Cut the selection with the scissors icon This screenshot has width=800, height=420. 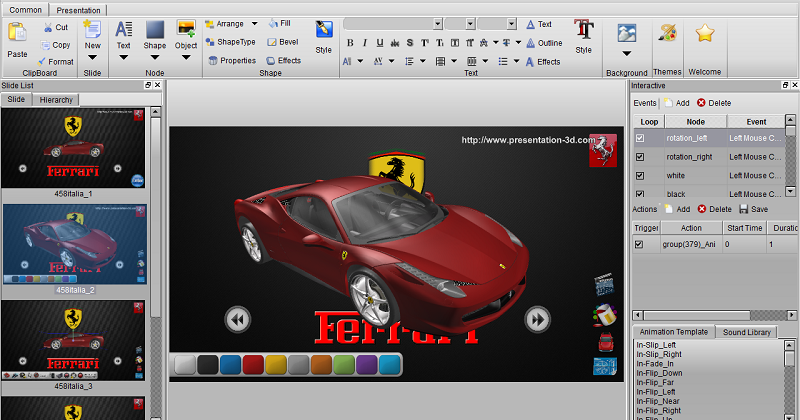click(x=48, y=28)
